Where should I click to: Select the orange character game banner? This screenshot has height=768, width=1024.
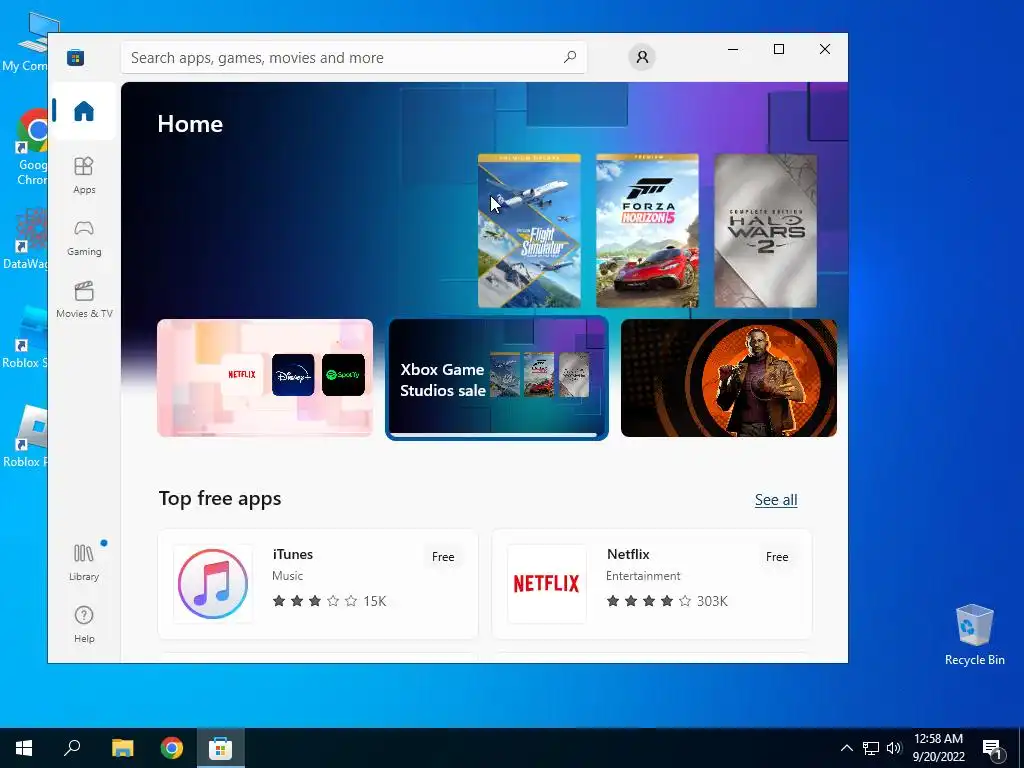[729, 378]
